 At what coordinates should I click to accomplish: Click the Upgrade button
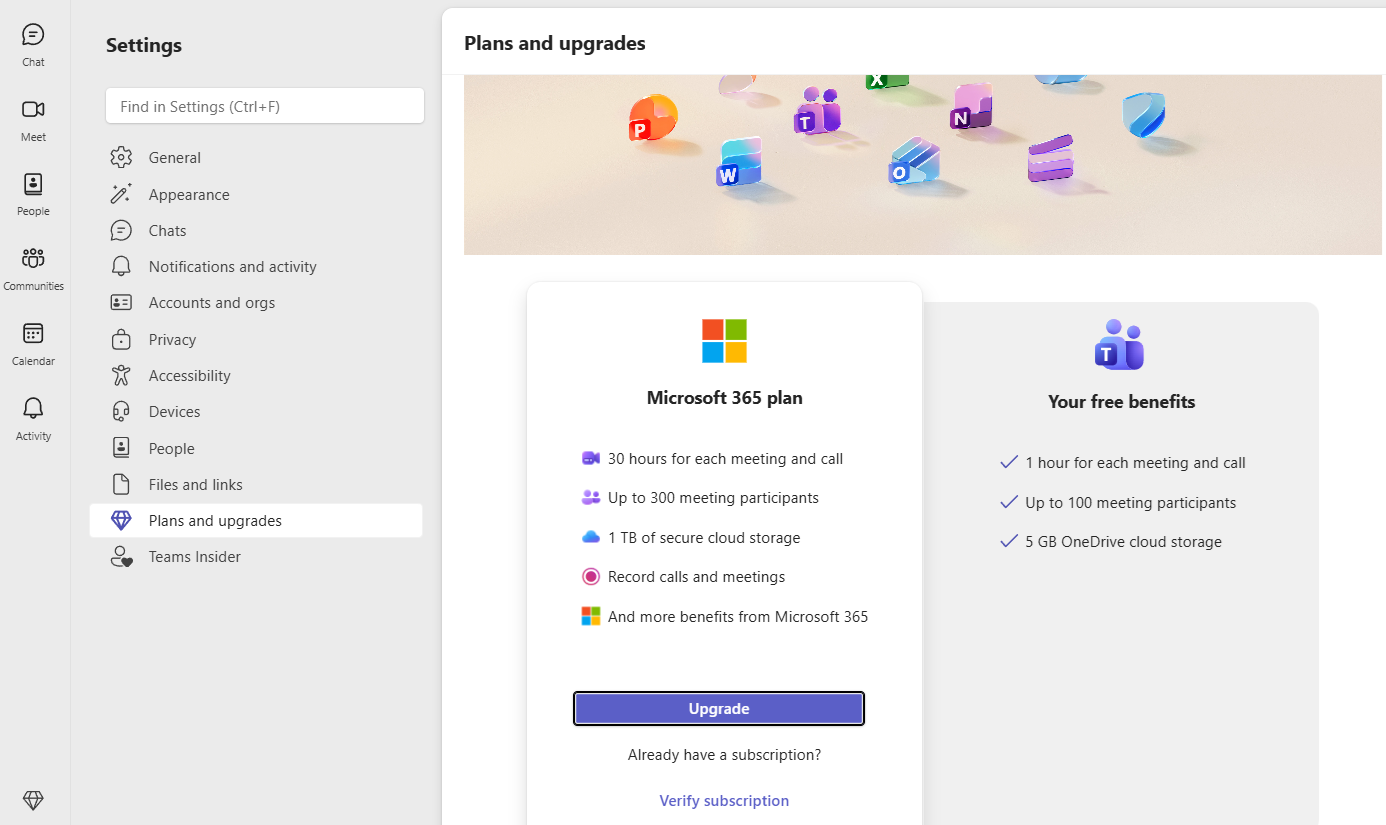(719, 708)
